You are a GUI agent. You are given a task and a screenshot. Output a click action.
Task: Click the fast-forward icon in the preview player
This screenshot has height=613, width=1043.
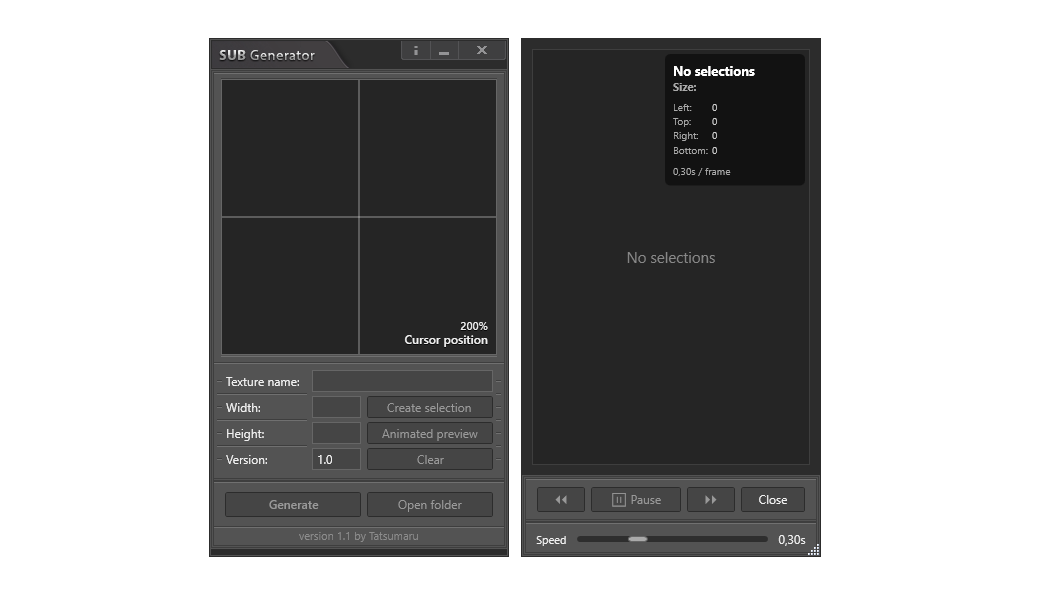click(x=711, y=499)
